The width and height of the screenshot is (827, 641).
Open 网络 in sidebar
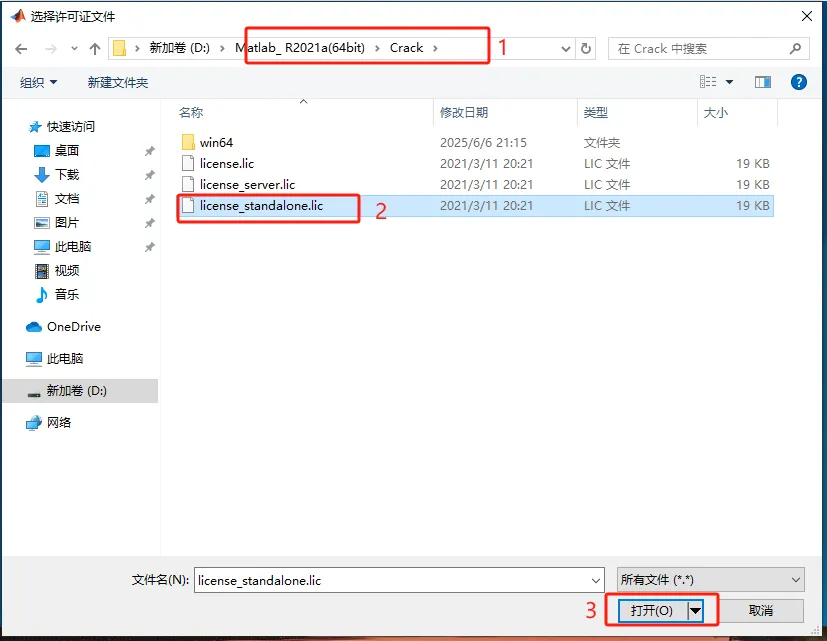coord(59,423)
